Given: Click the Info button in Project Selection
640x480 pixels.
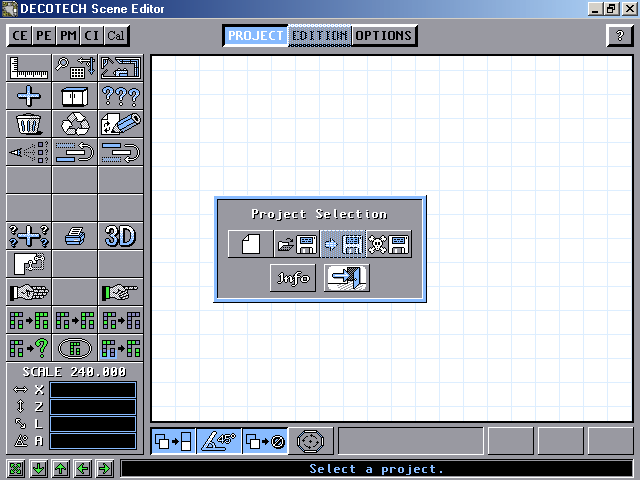Looking at the screenshot, I should pyautogui.click(x=293, y=278).
